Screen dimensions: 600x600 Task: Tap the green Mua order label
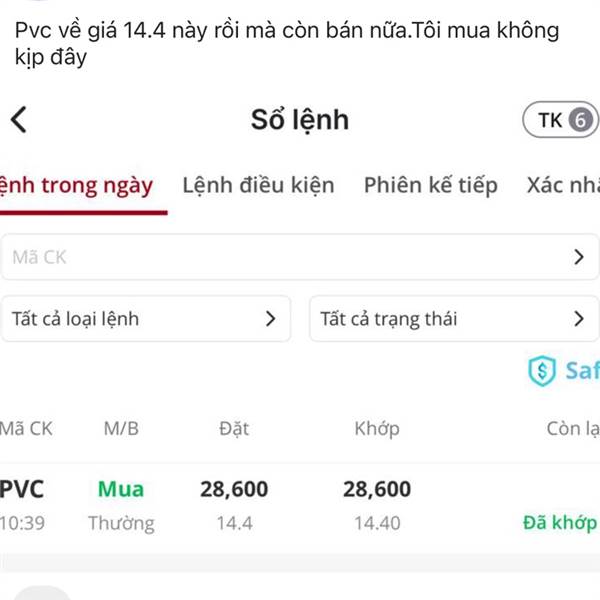click(121, 489)
